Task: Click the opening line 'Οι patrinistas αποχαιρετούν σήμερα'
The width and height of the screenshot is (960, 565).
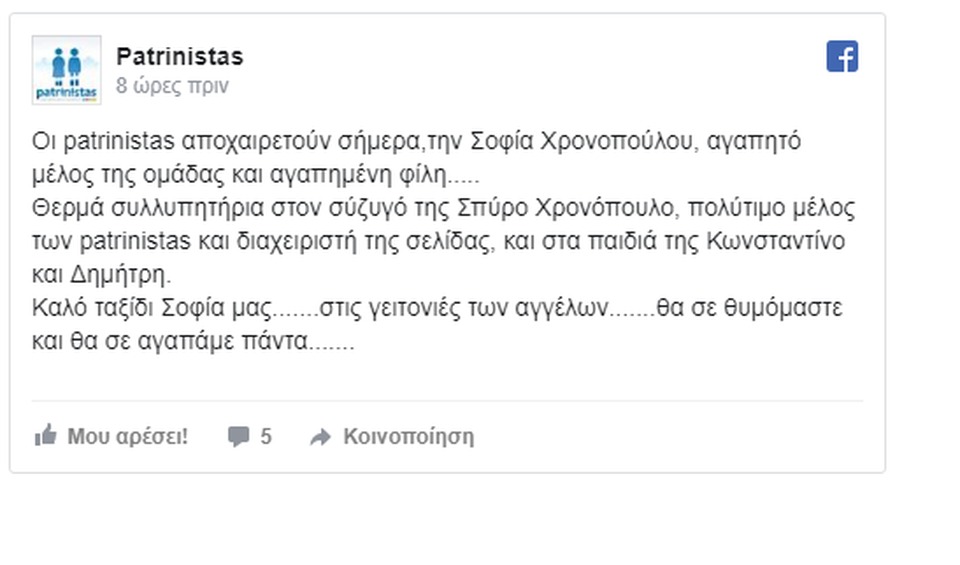Action: pyautogui.click(x=226, y=141)
